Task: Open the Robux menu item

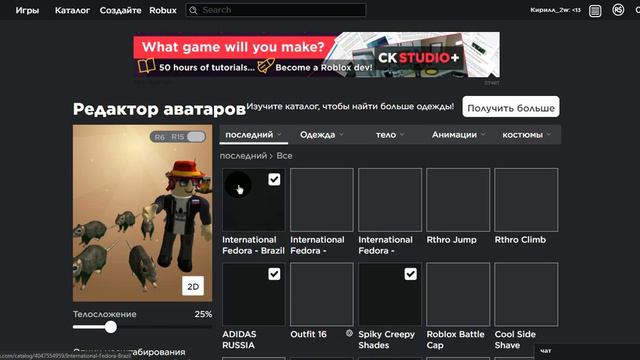Action: (x=163, y=10)
